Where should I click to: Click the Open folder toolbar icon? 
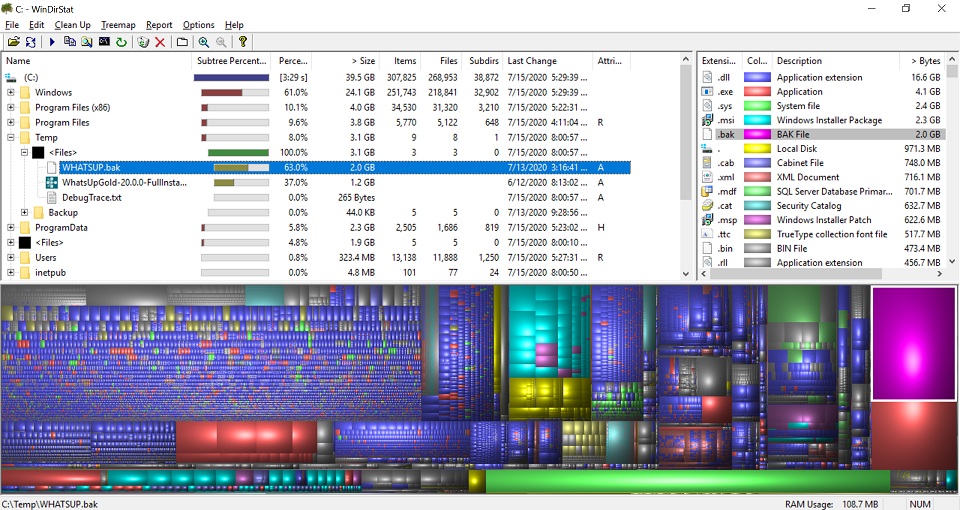[13, 42]
